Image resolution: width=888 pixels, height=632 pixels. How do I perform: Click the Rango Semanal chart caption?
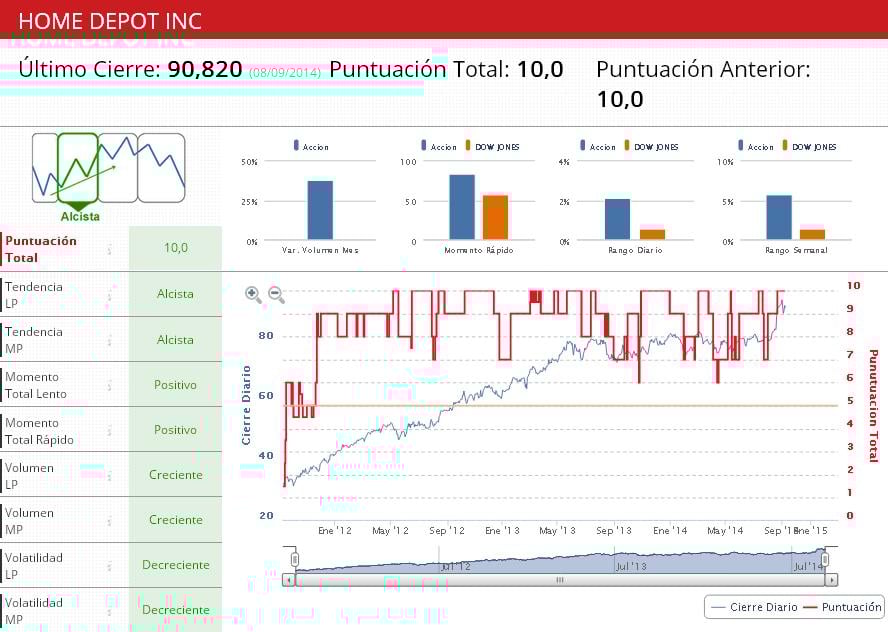[796, 250]
